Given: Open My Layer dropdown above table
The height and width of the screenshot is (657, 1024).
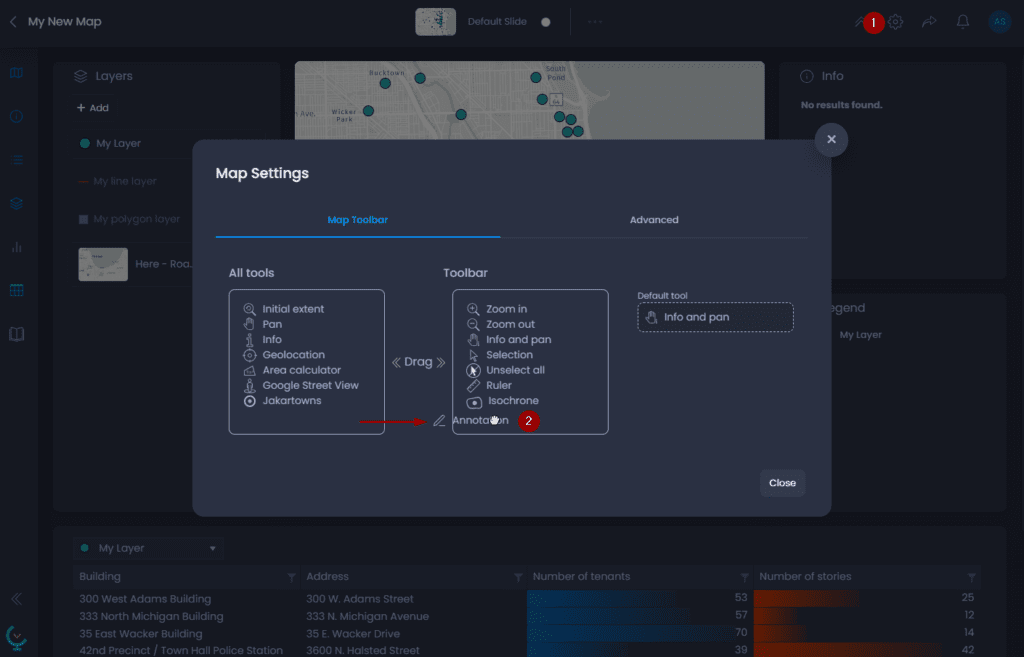Looking at the screenshot, I should click(x=148, y=549).
